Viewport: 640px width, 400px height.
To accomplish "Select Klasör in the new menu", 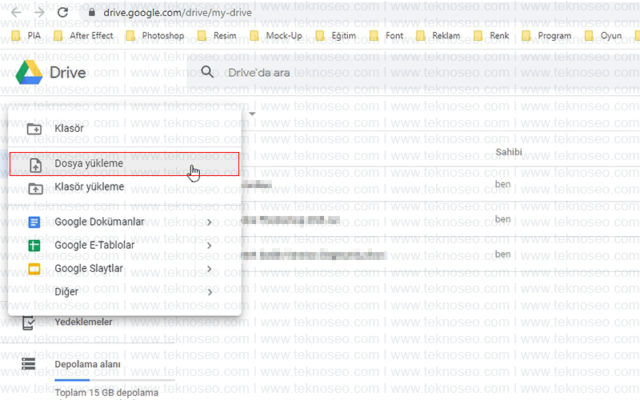I will pos(124,129).
